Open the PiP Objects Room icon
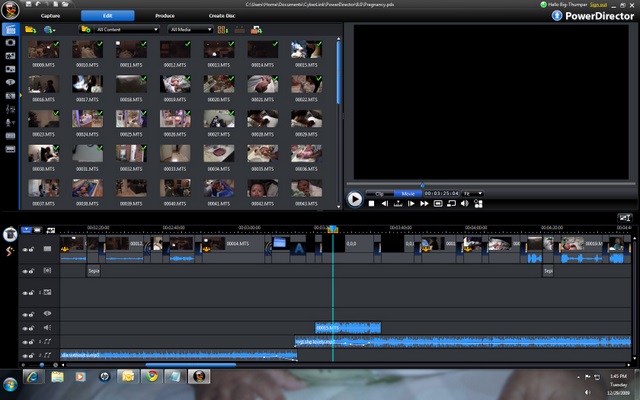The height and width of the screenshot is (400, 640). pos(10,56)
